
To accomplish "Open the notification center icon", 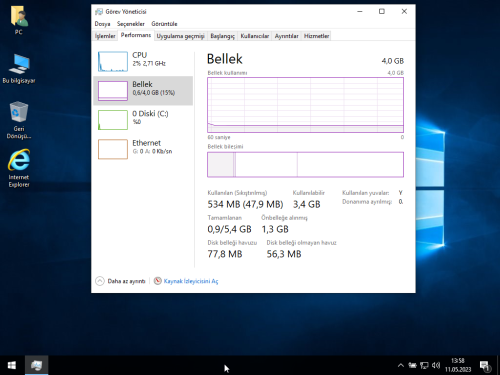I will point(485,366).
